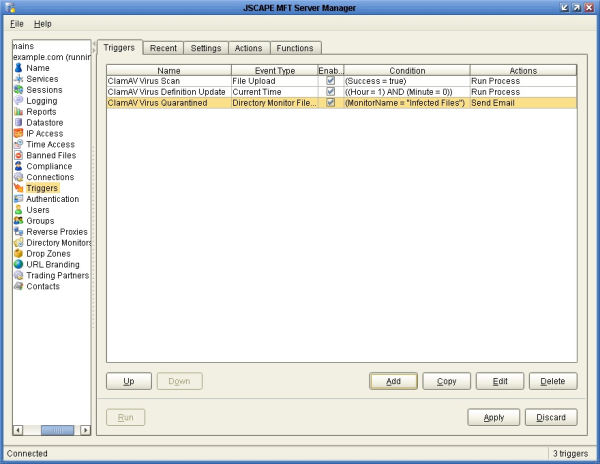
Task: Click the Reverse Proxies icon
Action: coord(18,232)
